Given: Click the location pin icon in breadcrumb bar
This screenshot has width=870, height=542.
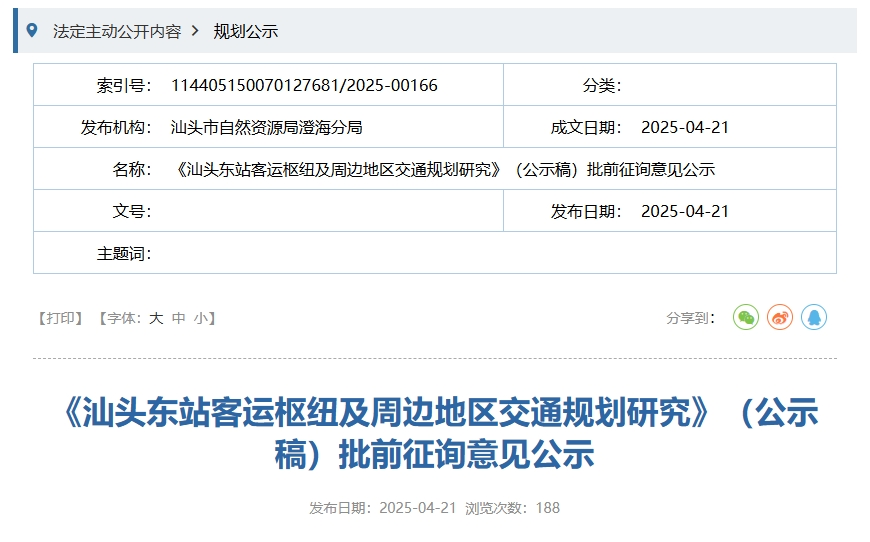Looking at the screenshot, I should coord(32,31).
